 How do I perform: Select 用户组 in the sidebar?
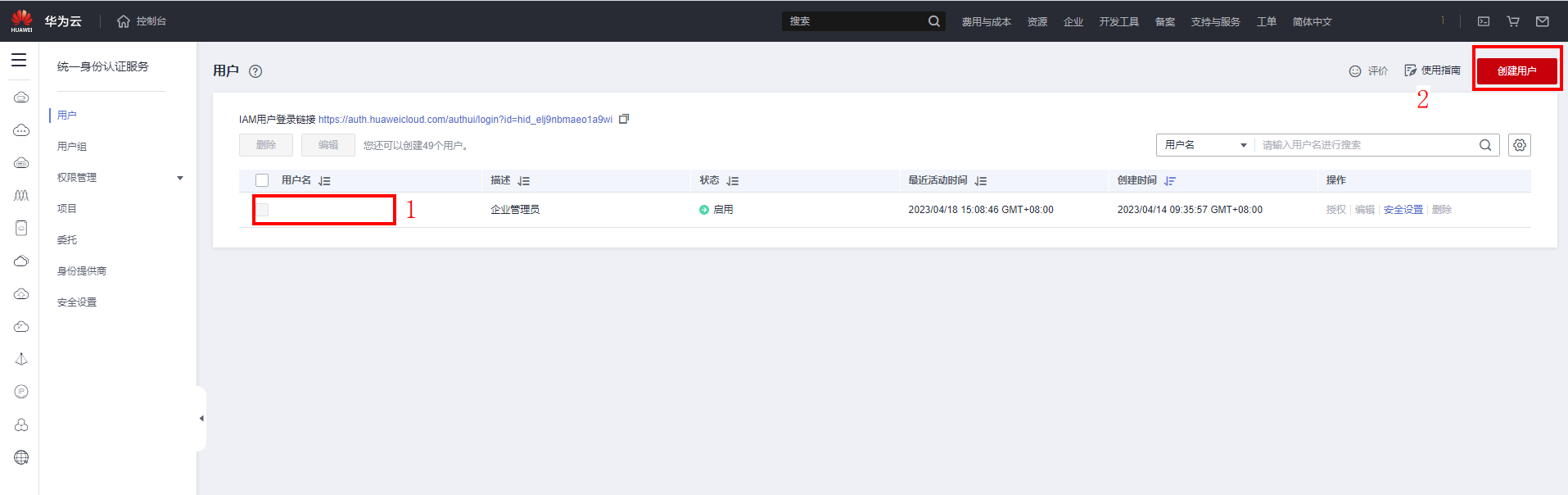click(72, 147)
